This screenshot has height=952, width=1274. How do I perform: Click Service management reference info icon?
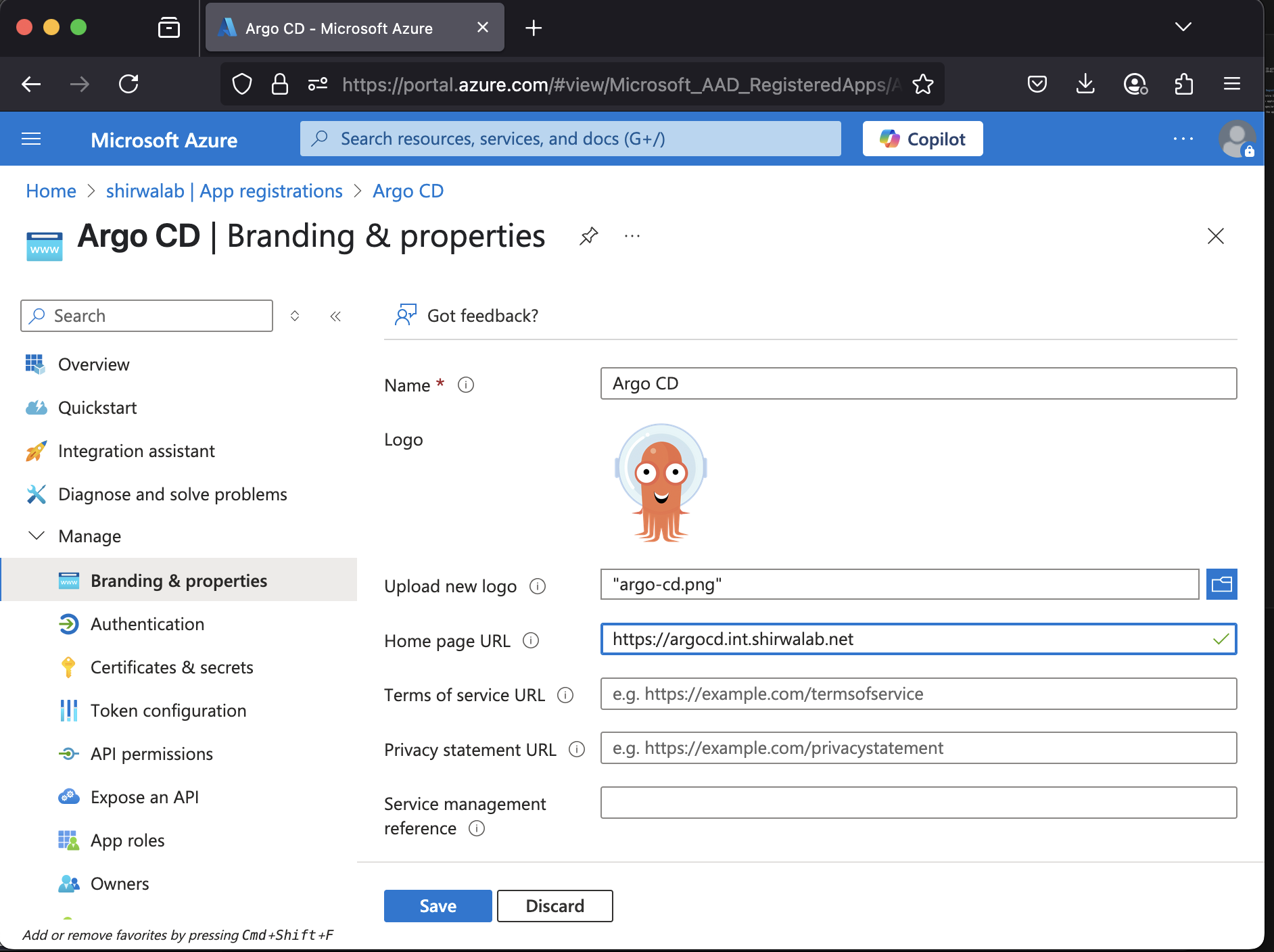(477, 828)
